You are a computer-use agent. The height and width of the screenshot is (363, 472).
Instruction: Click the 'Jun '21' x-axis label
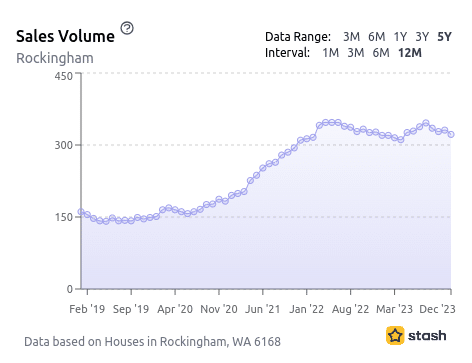click(263, 309)
